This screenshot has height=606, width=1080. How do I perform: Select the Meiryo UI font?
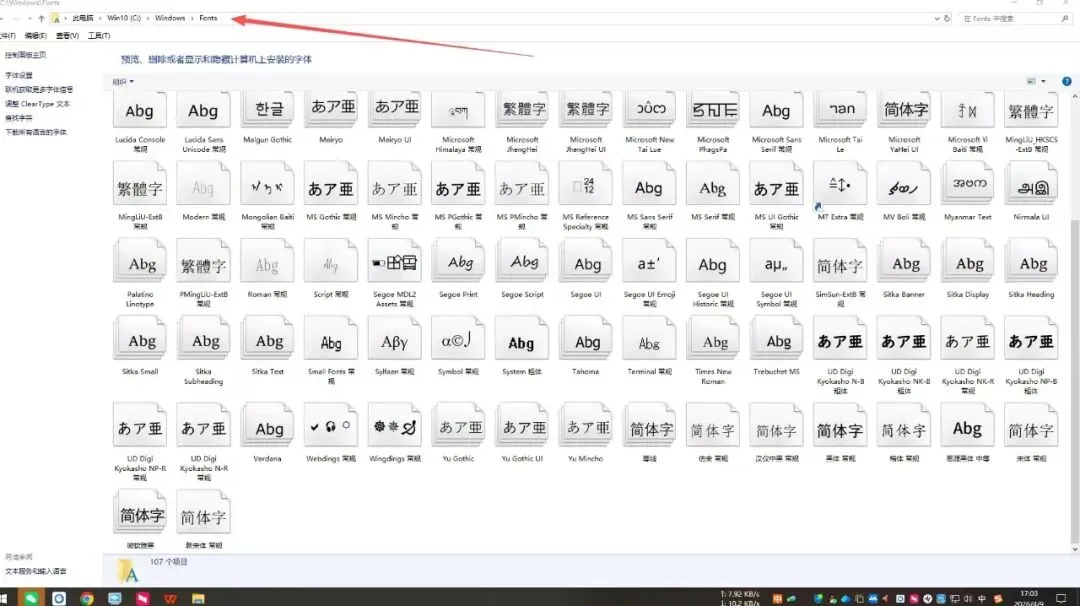pyautogui.click(x=395, y=118)
